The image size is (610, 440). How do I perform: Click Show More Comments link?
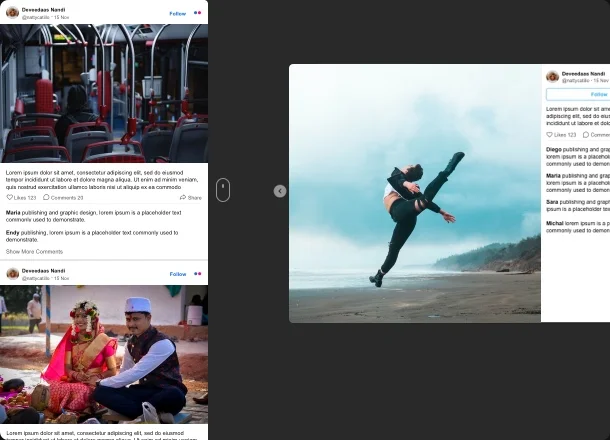point(34,252)
